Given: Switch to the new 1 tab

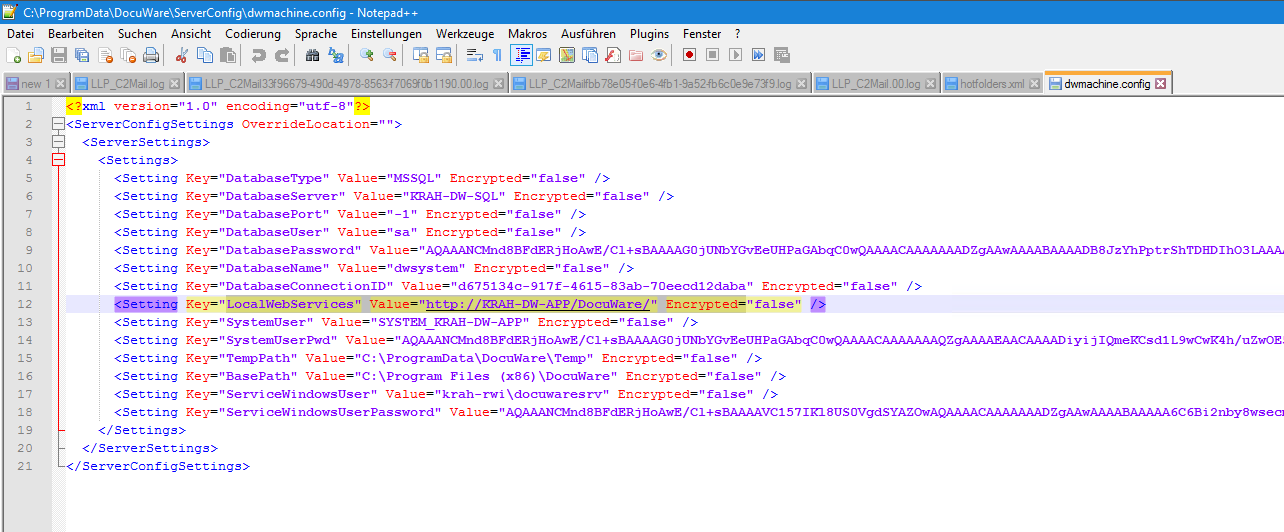Looking at the screenshot, I should 36,84.
